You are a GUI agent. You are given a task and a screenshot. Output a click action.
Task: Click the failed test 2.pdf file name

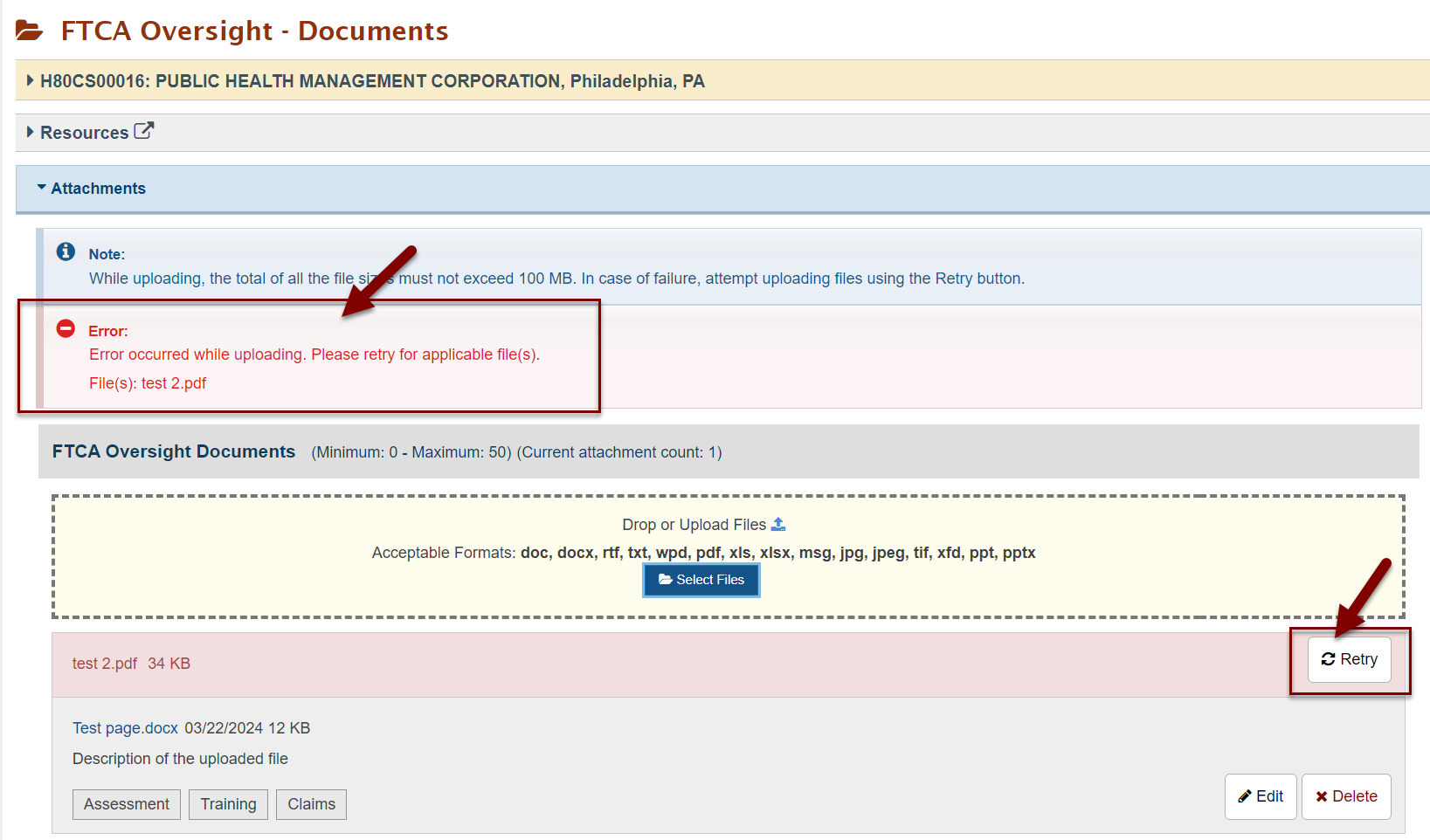pyautogui.click(x=105, y=664)
